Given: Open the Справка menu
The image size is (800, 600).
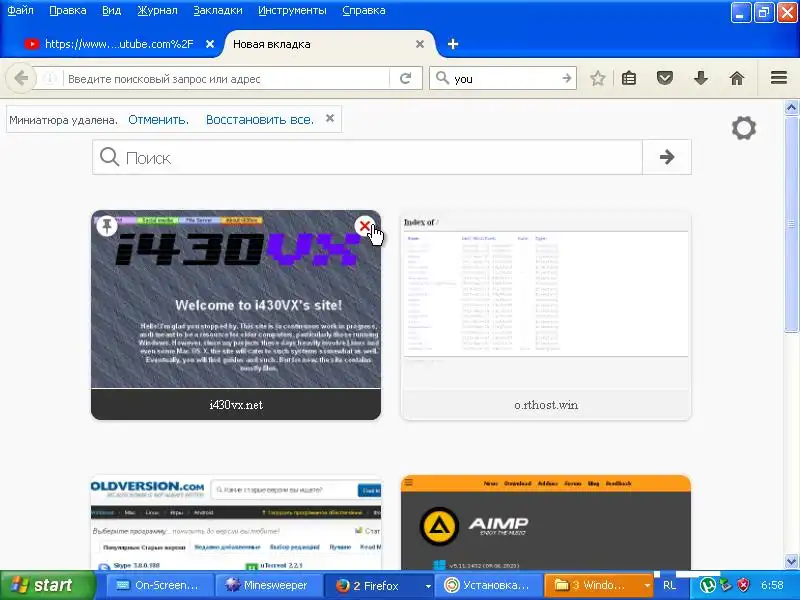Looking at the screenshot, I should pyautogui.click(x=364, y=10).
